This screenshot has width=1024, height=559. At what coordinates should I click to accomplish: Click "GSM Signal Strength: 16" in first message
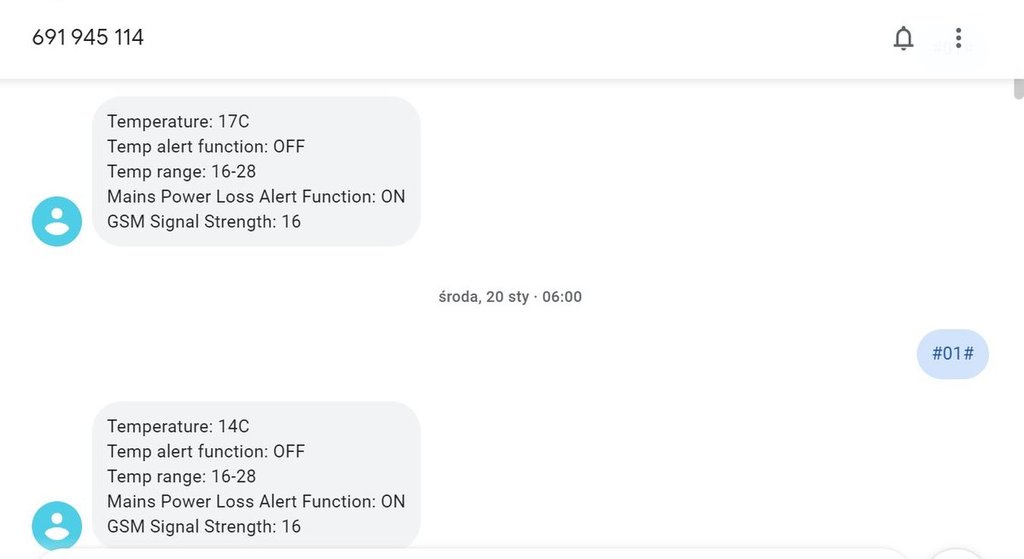coord(204,222)
